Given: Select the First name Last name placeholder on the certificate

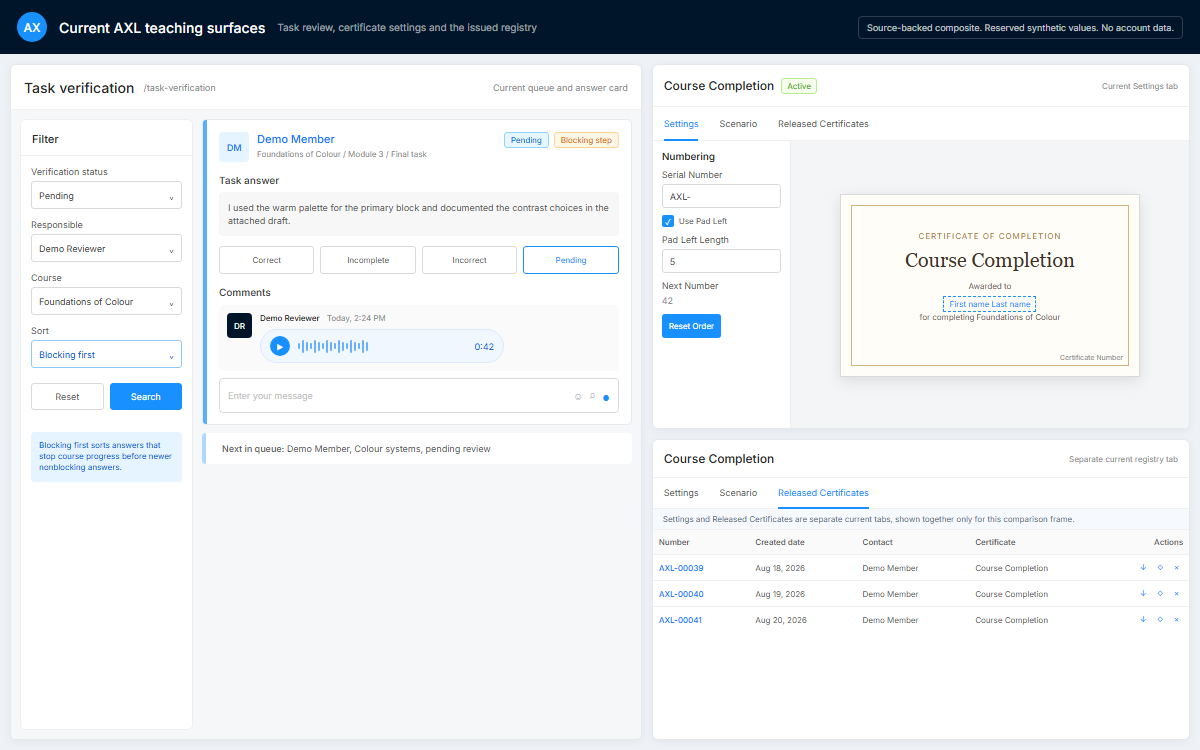Looking at the screenshot, I should [x=990, y=304].
